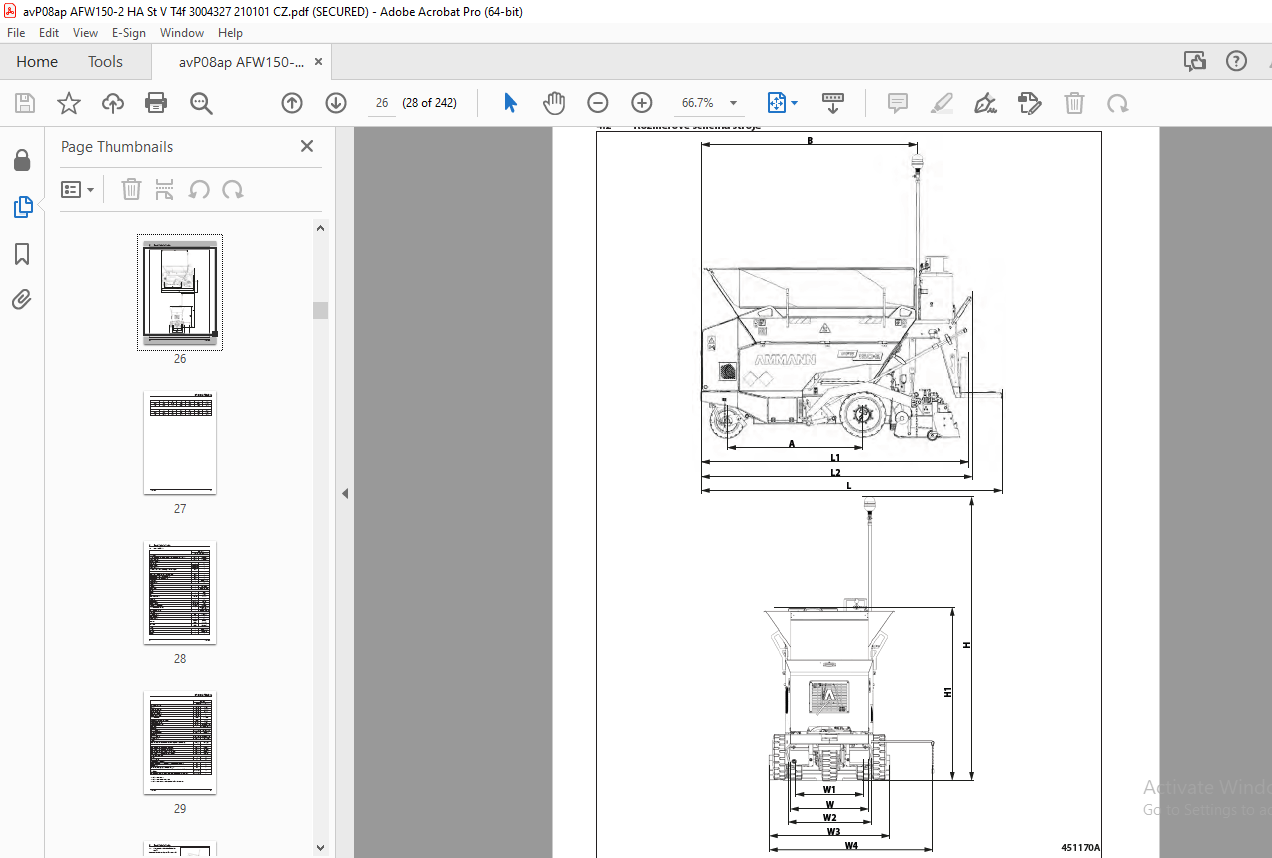Open the sign document pen tool
The image size is (1272, 858).
click(986, 103)
